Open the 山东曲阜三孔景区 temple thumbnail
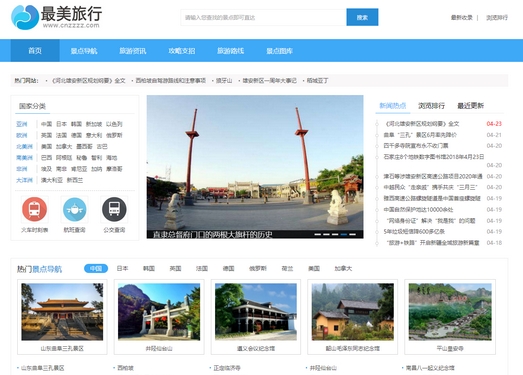Viewport: 523px width, 375px height. pyautogui.click(x=62, y=312)
